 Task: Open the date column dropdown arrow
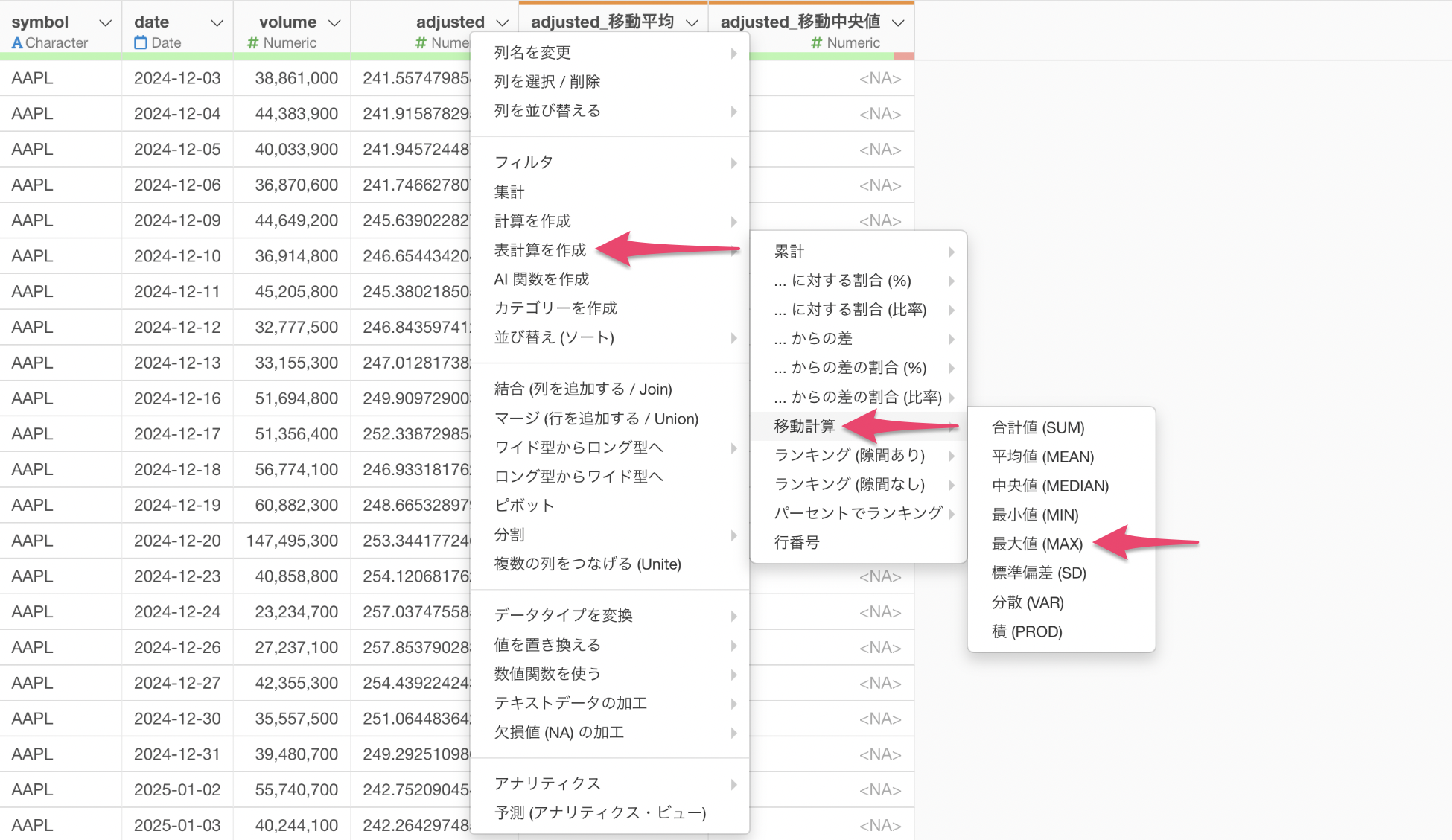[x=217, y=23]
